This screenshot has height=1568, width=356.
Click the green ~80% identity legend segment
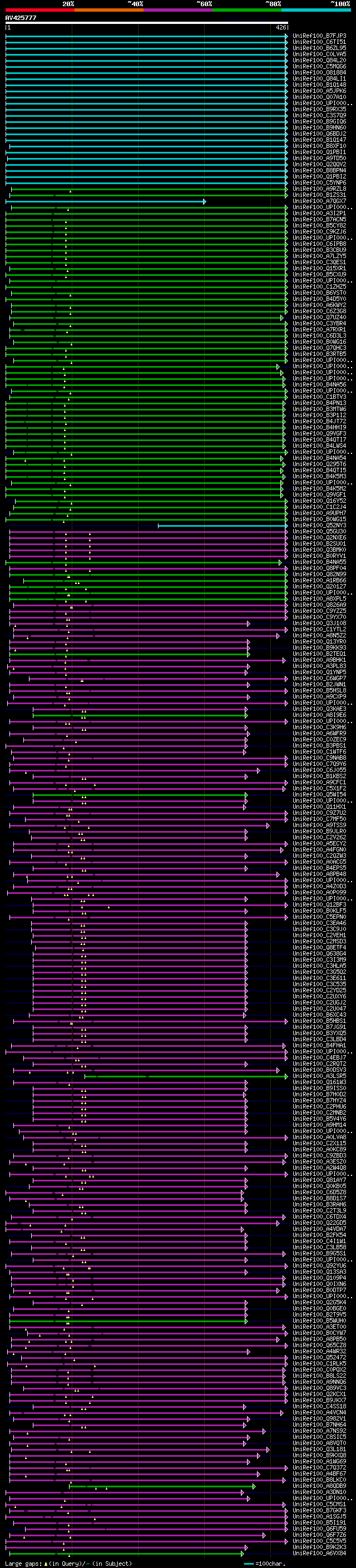pyautogui.click(x=247, y=10)
